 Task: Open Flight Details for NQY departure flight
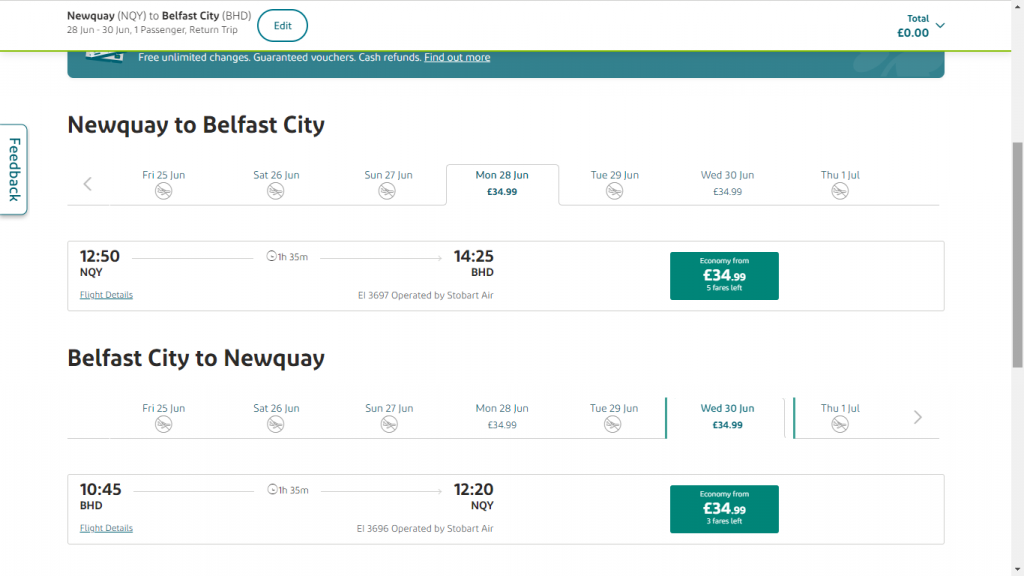pos(106,295)
